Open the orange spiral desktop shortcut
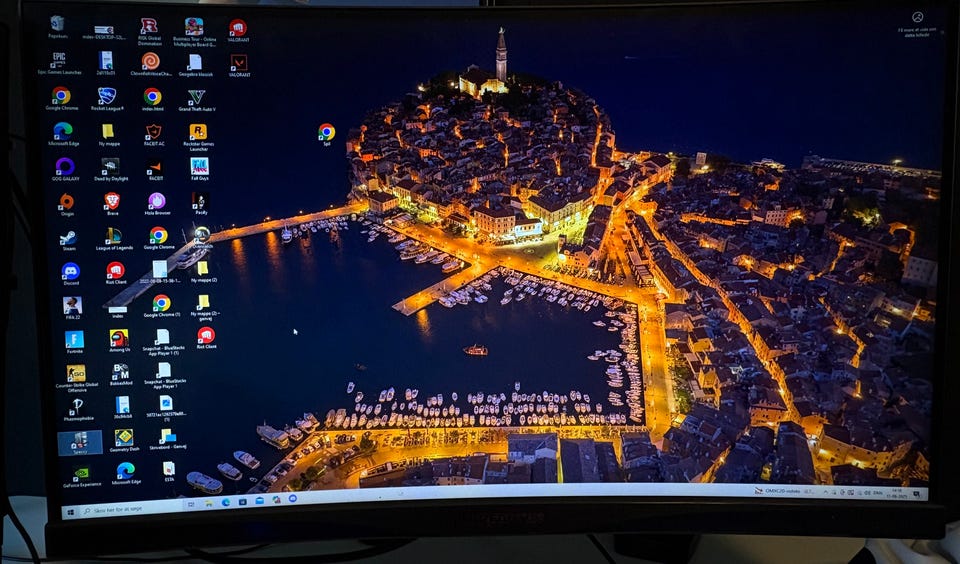Image resolution: width=960 pixels, height=564 pixels. click(151, 64)
